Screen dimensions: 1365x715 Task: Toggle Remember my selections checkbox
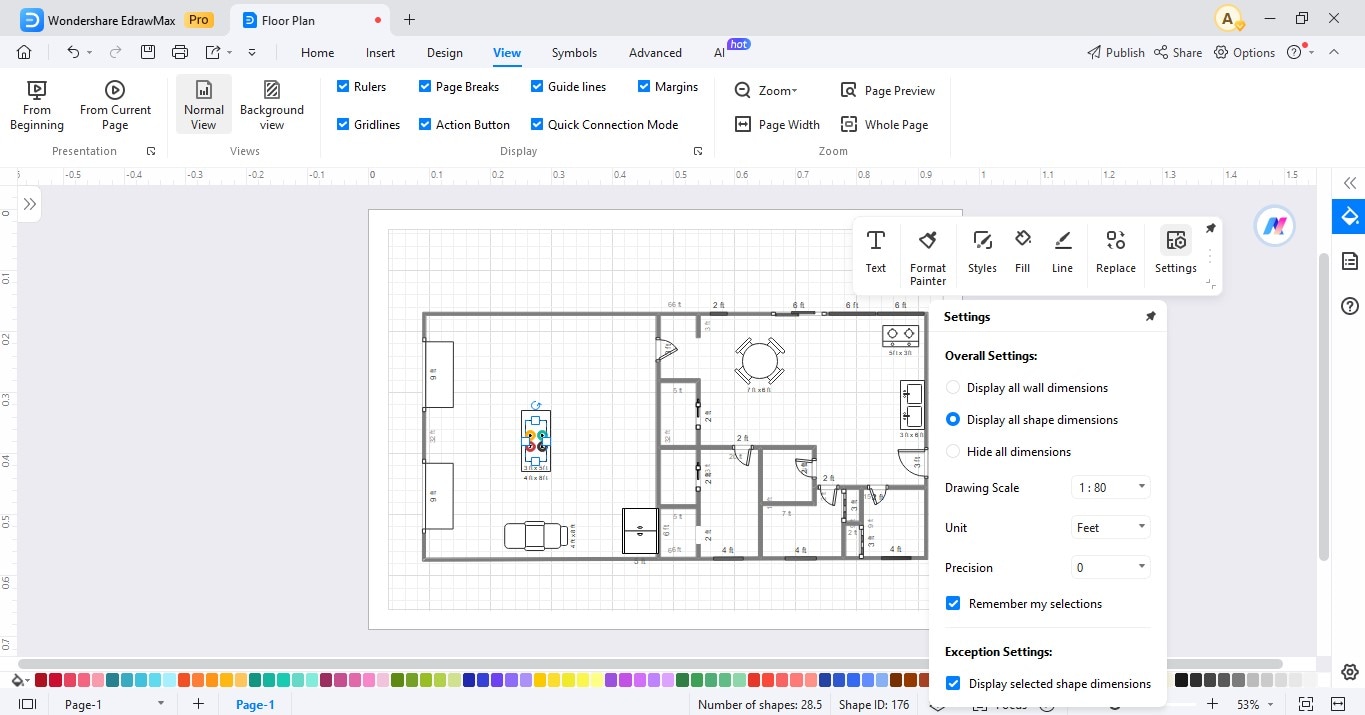(x=953, y=604)
